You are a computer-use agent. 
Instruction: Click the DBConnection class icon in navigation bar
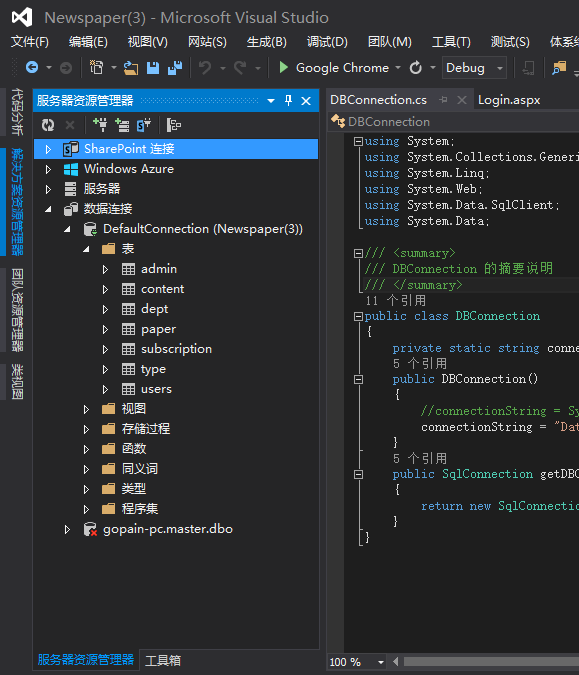pos(338,122)
